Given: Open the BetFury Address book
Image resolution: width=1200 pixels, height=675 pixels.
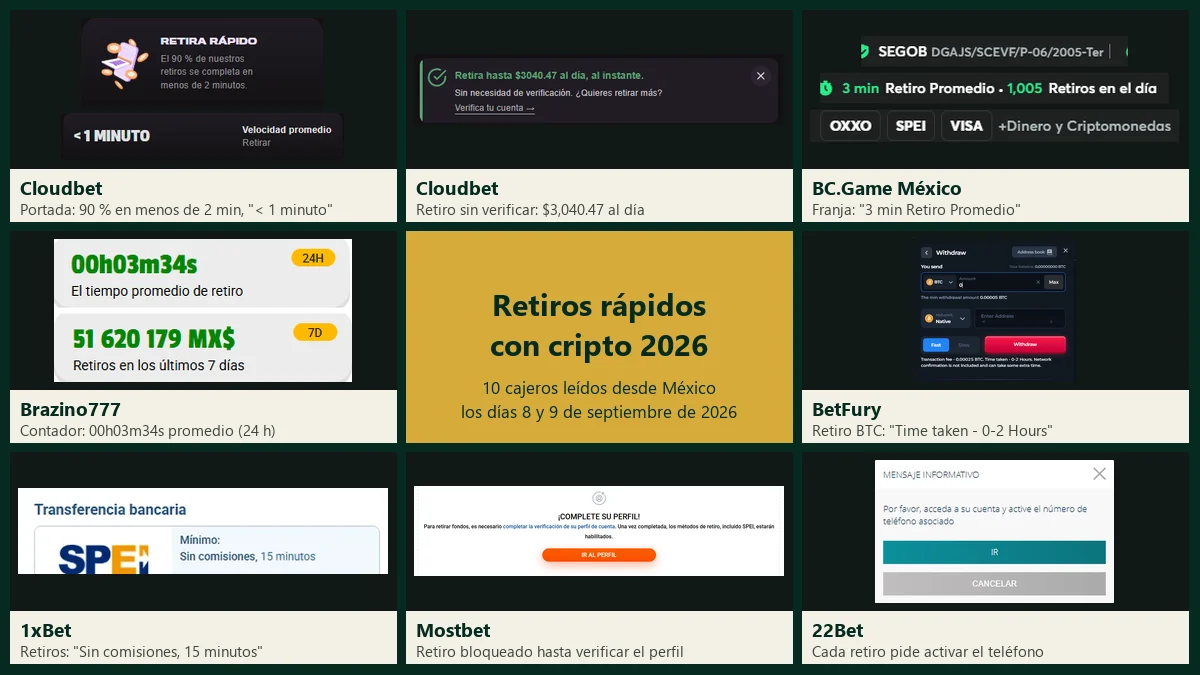Looking at the screenshot, I should point(1034,252).
